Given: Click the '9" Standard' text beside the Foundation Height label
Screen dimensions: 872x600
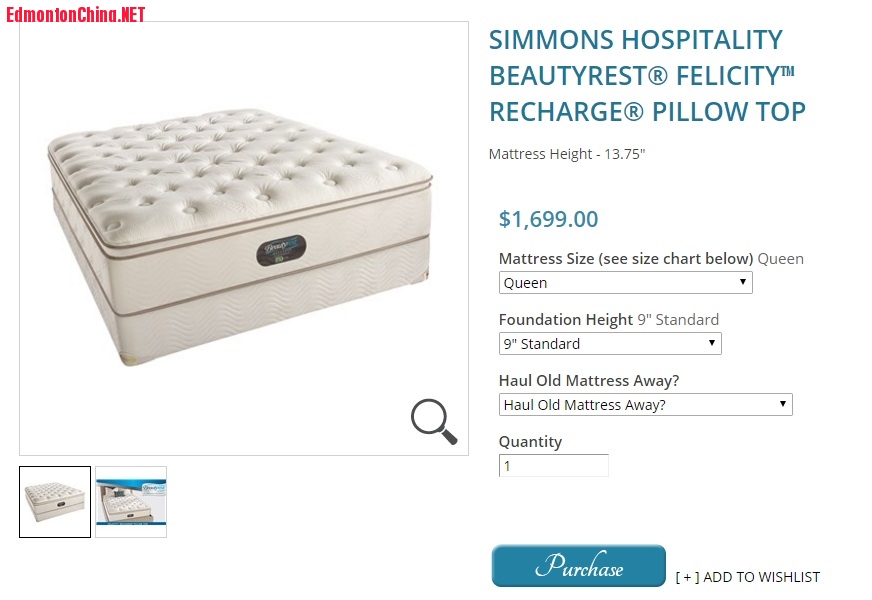Looking at the screenshot, I should 678,320.
